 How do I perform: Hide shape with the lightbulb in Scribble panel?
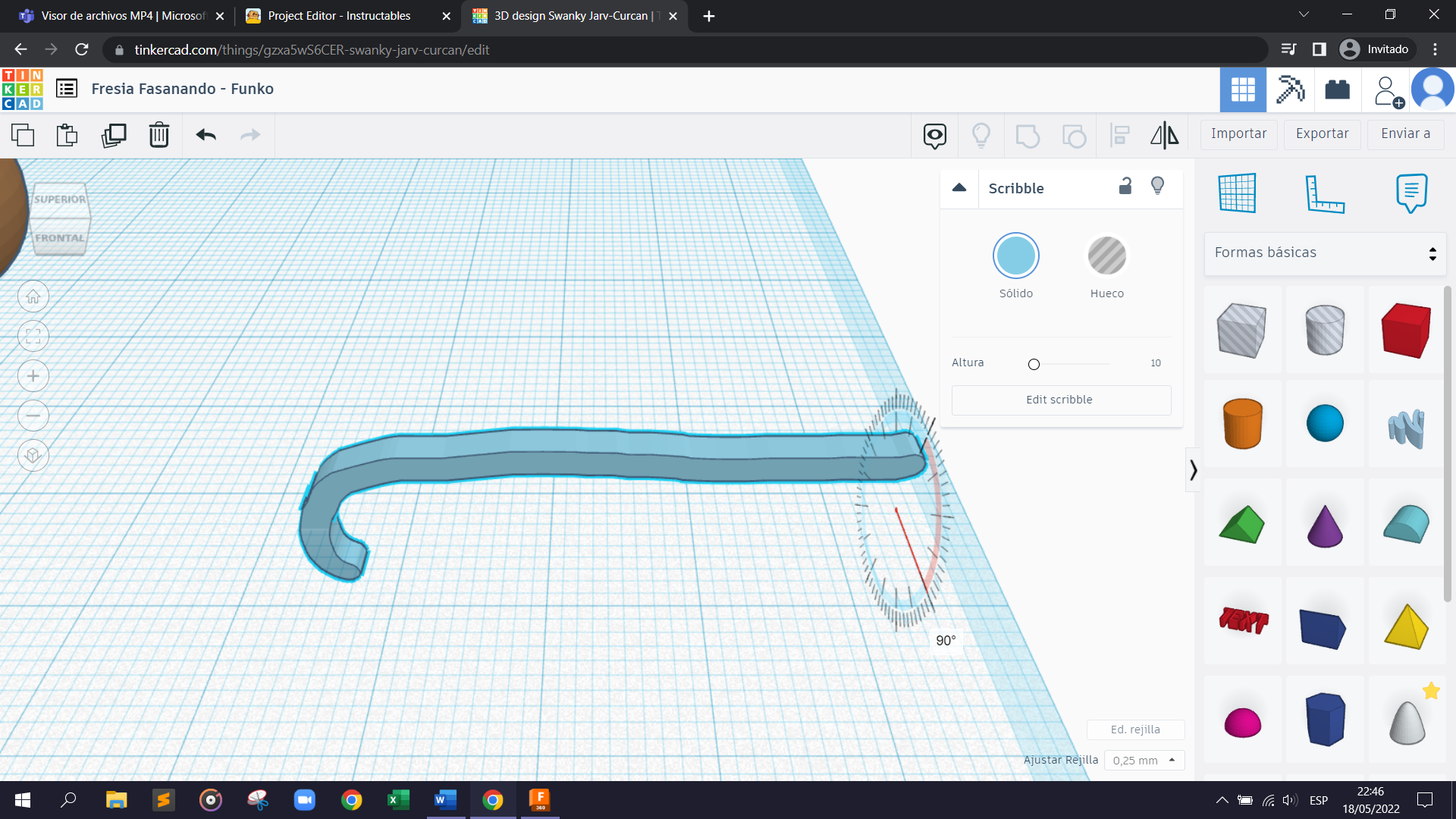1157,187
